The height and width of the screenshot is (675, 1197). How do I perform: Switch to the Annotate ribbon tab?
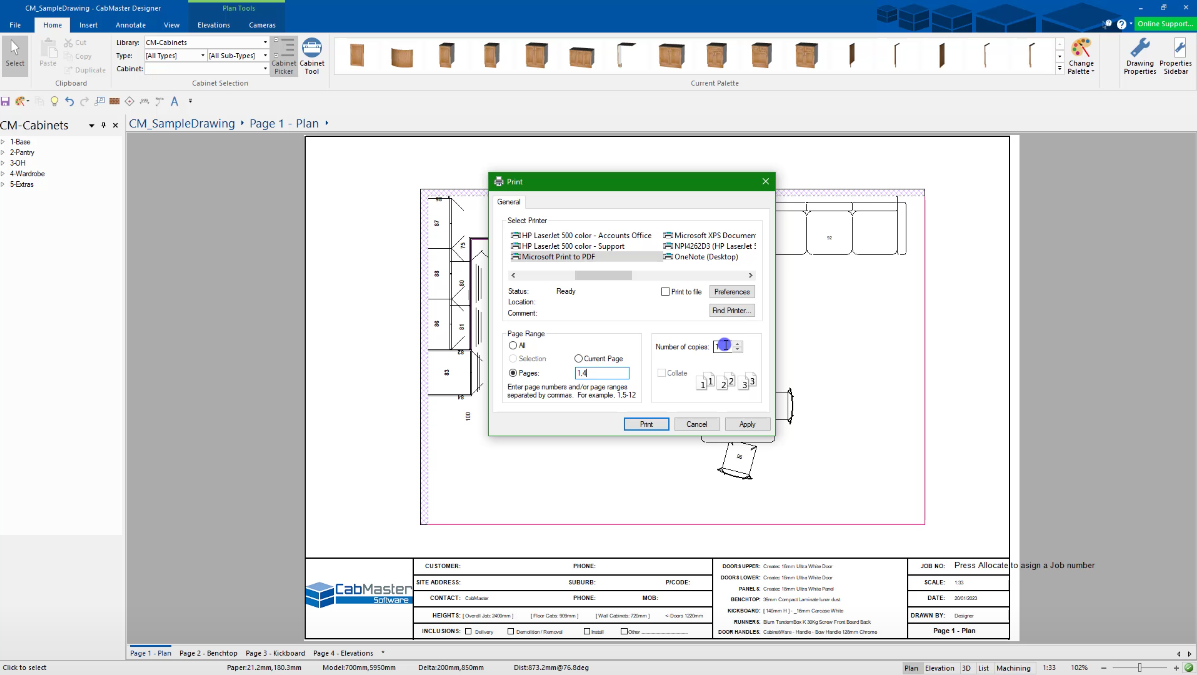click(x=131, y=25)
